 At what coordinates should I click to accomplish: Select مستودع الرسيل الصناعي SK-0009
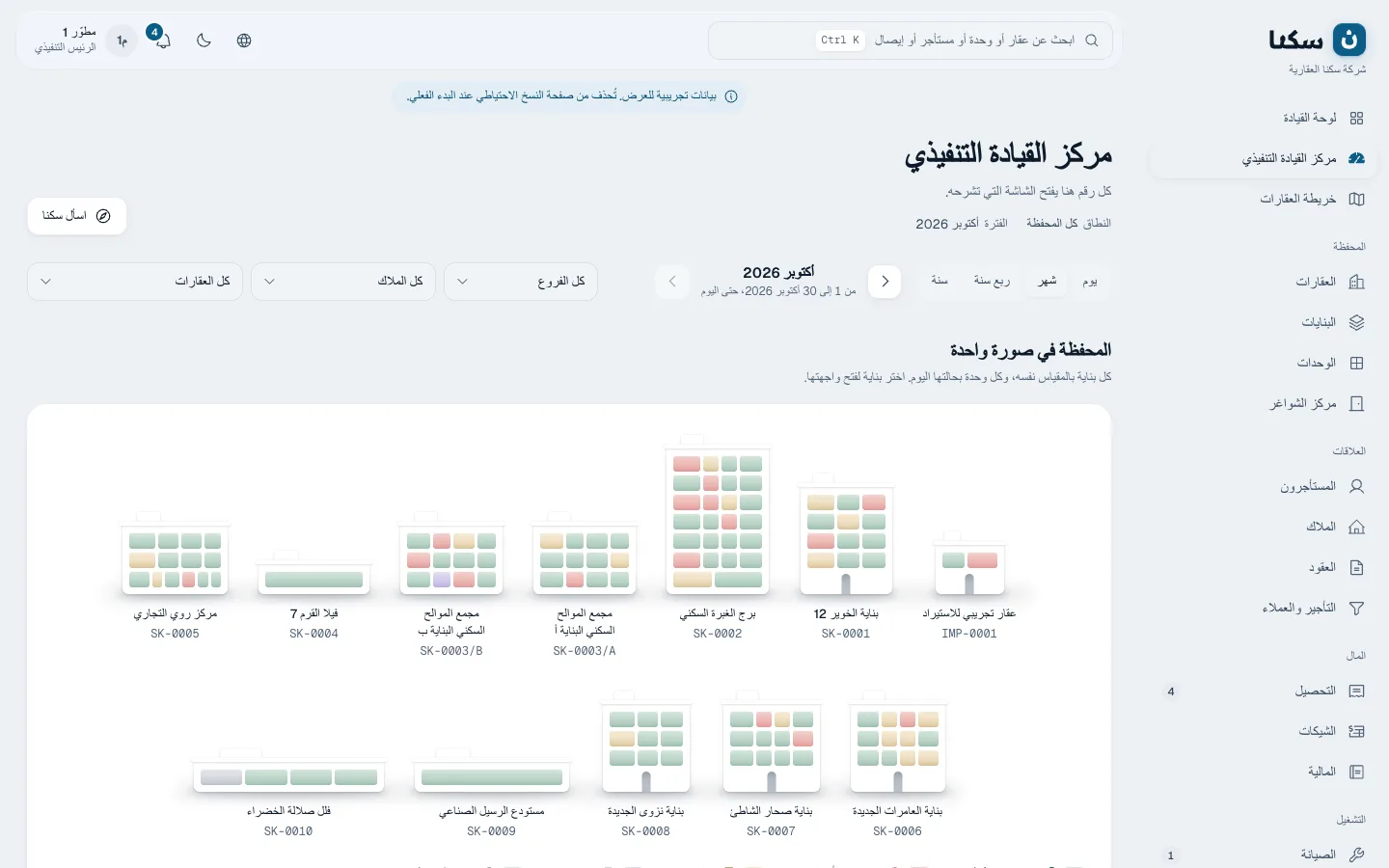click(x=492, y=793)
